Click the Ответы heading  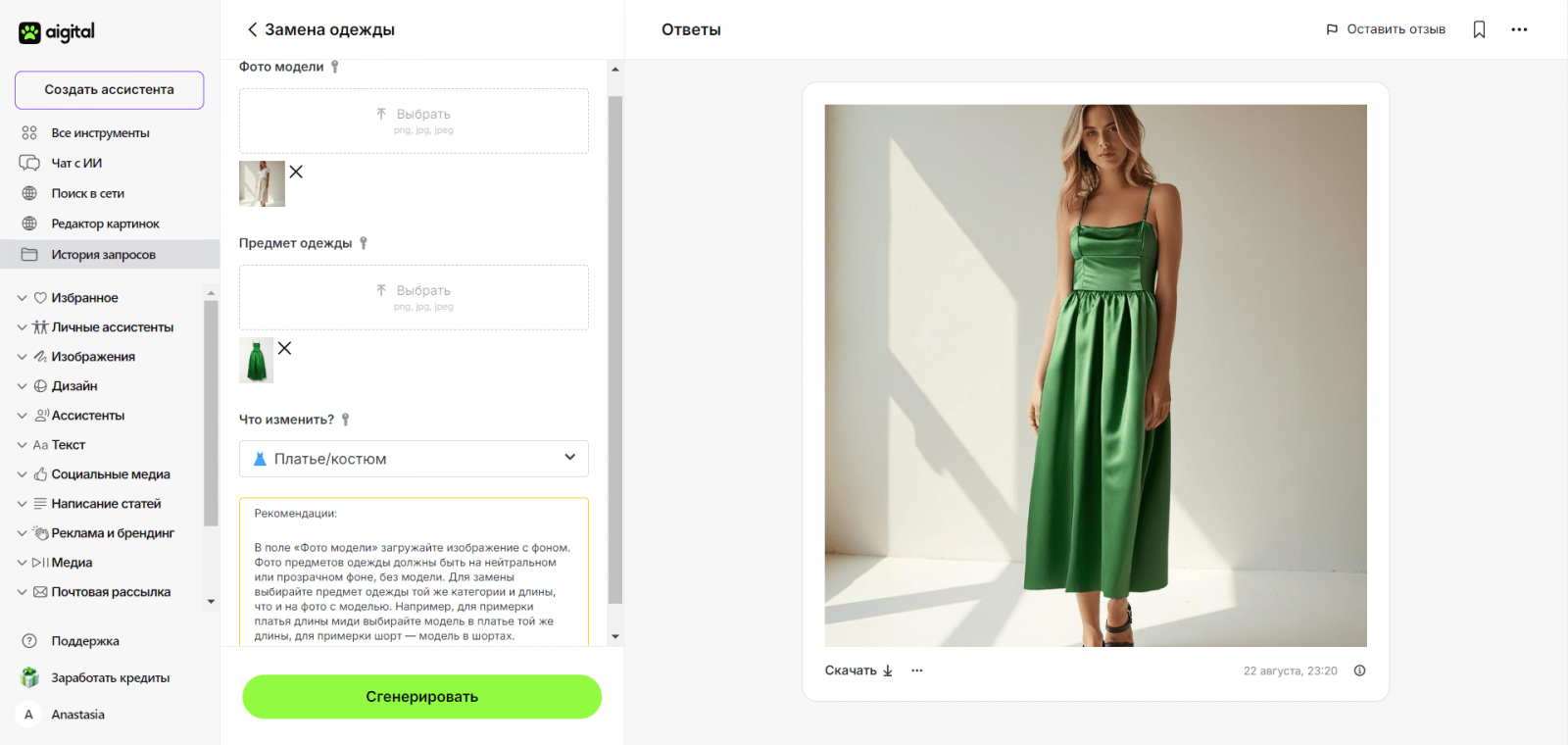click(691, 29)
